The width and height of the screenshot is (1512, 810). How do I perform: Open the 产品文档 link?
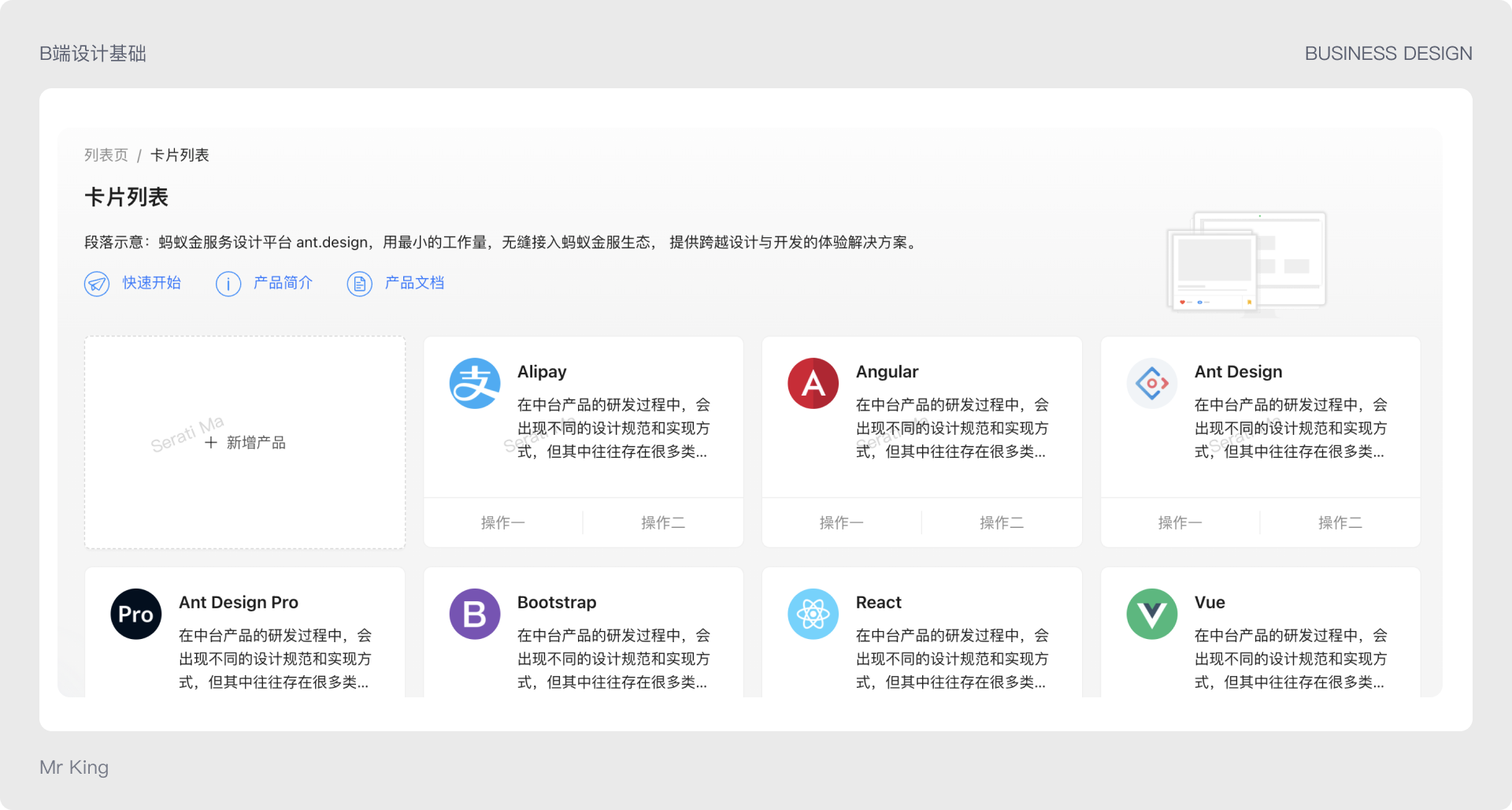pos(414,284)
